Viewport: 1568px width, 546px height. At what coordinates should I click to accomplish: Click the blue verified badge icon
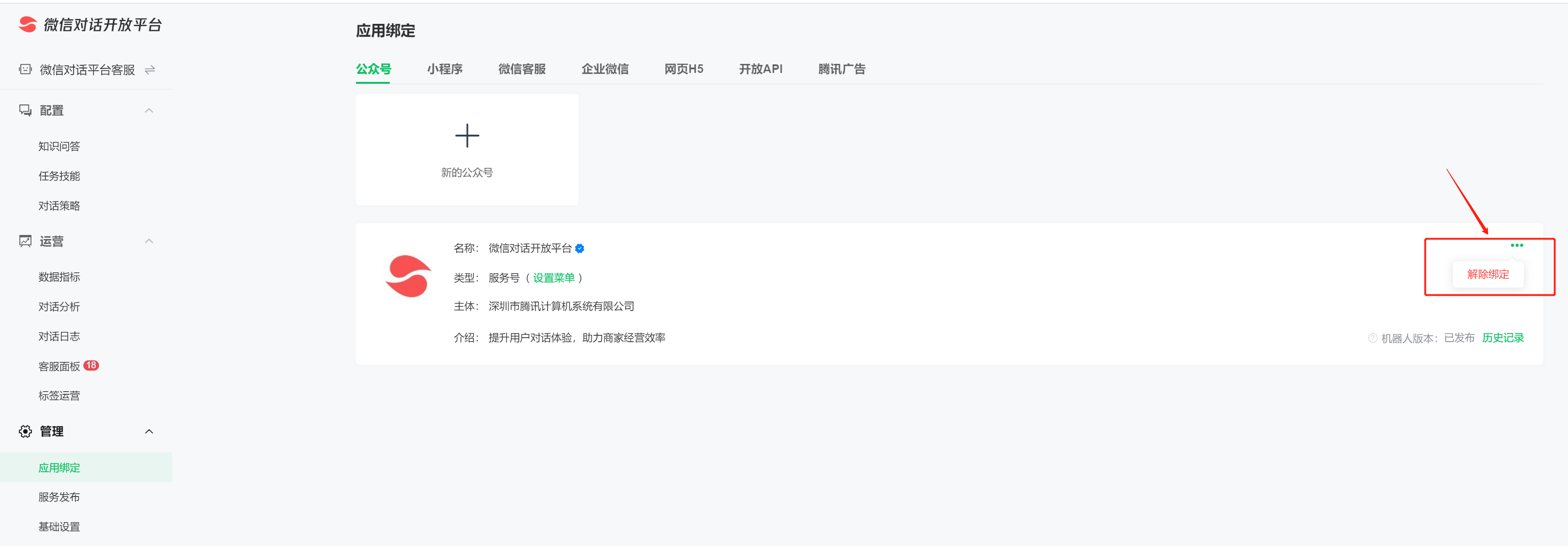click(x=579, y=248)
